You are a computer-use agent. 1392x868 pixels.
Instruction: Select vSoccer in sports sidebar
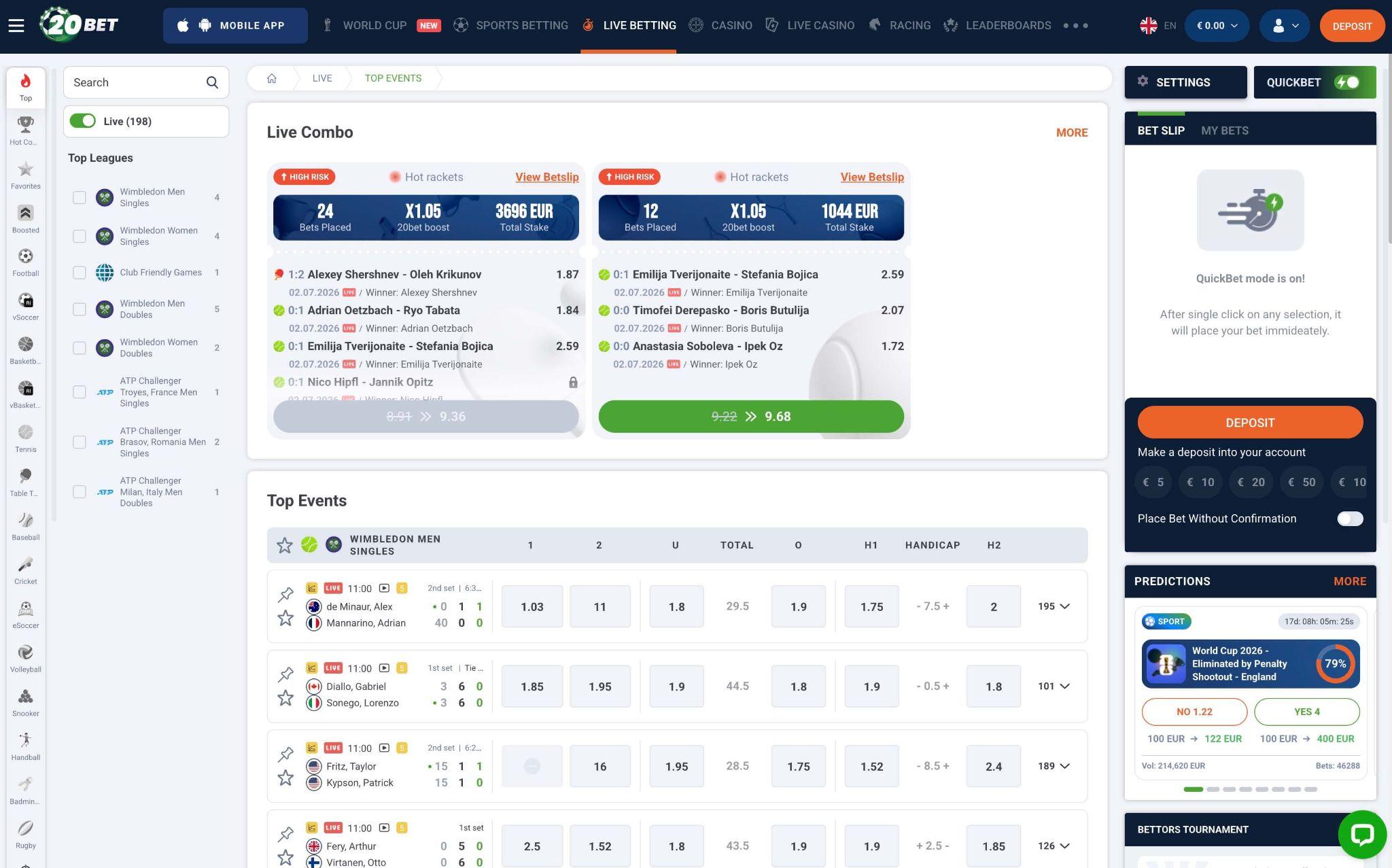click(x=26, y=307)
